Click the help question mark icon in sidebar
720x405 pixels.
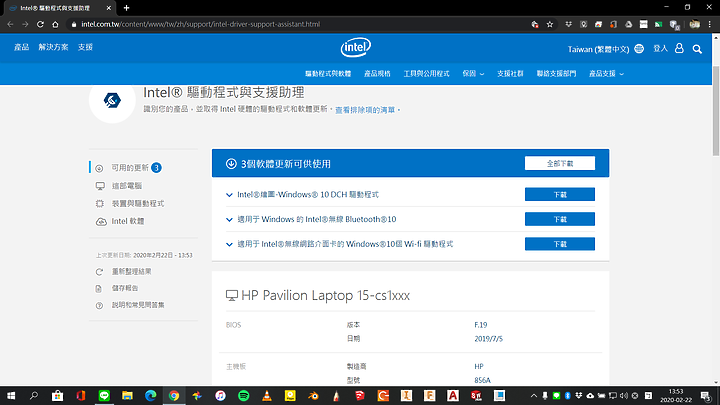(99, 305)
